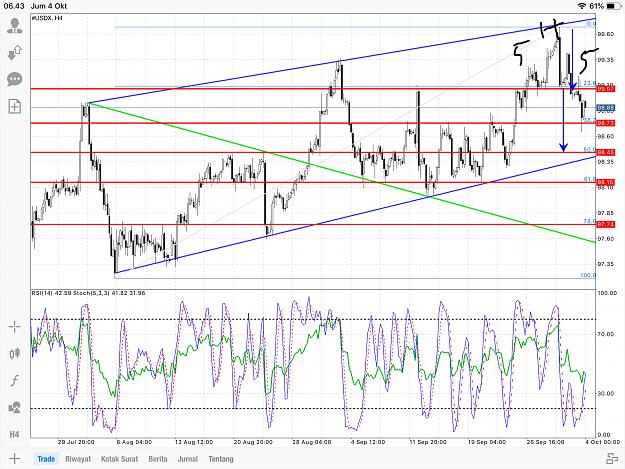Image resolution: width=625 pixels, height=469 pixels.
Task: Open the Berita tab
Action: (158, 459)
